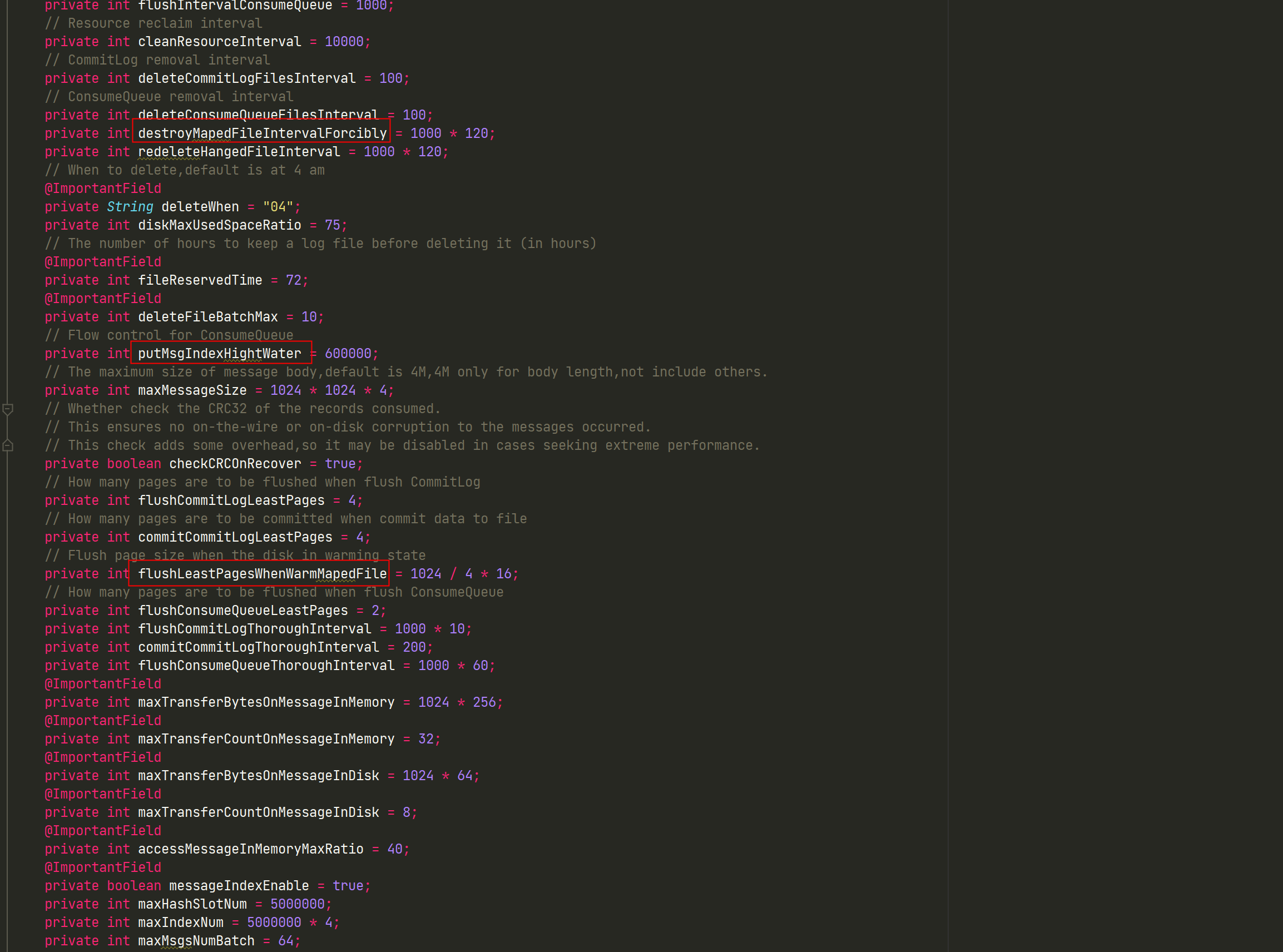
Task: Place cursor on the deleteWhen string value "04"
Action: pos(279,206)
